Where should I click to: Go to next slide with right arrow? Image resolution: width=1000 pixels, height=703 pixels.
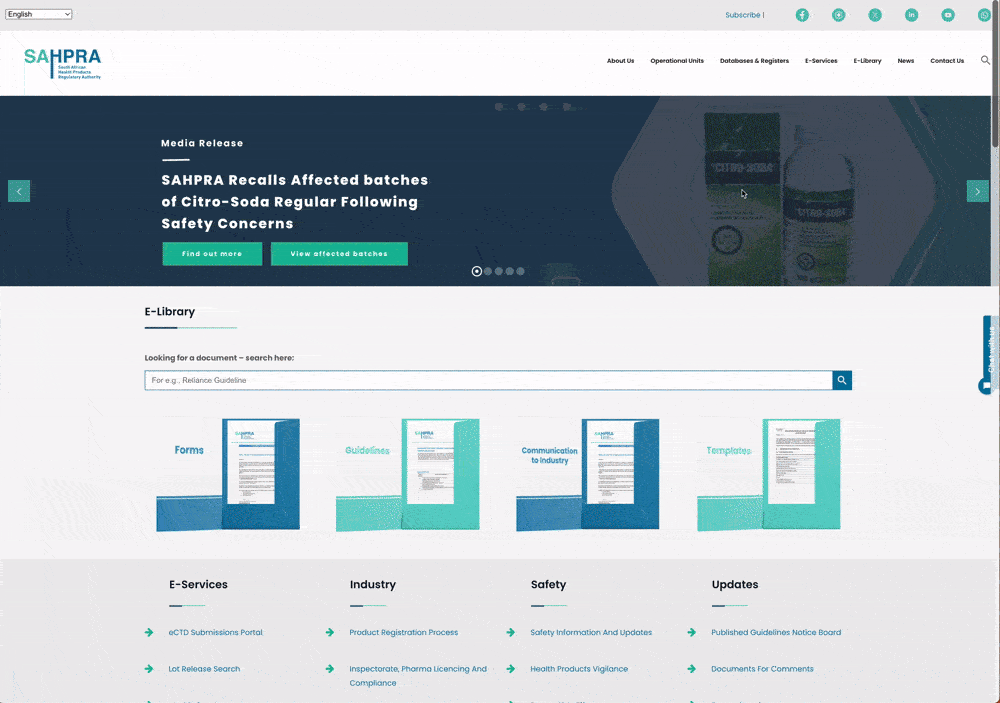click(977, 191)
